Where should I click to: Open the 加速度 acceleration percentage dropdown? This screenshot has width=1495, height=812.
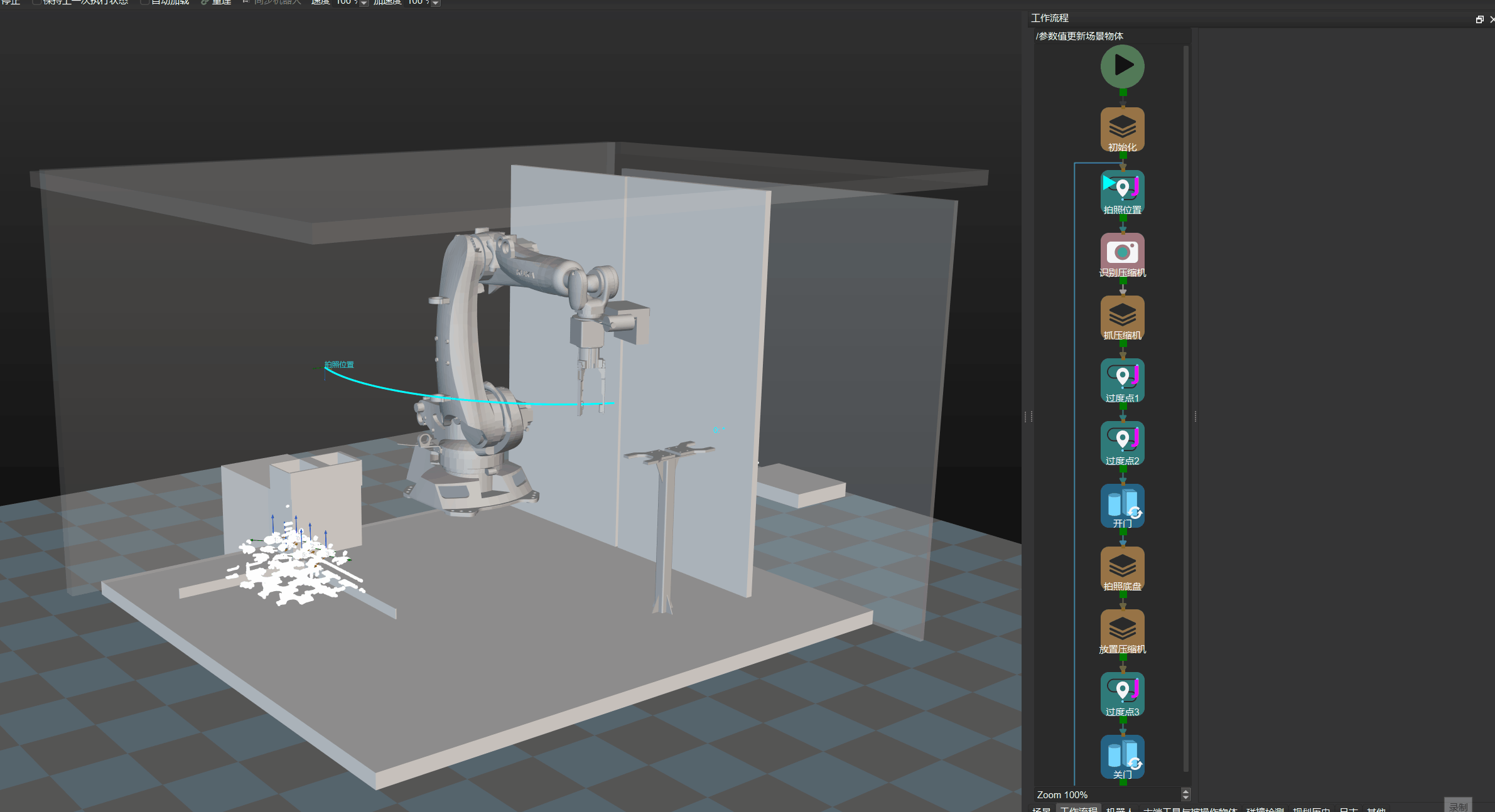[434, 3]
